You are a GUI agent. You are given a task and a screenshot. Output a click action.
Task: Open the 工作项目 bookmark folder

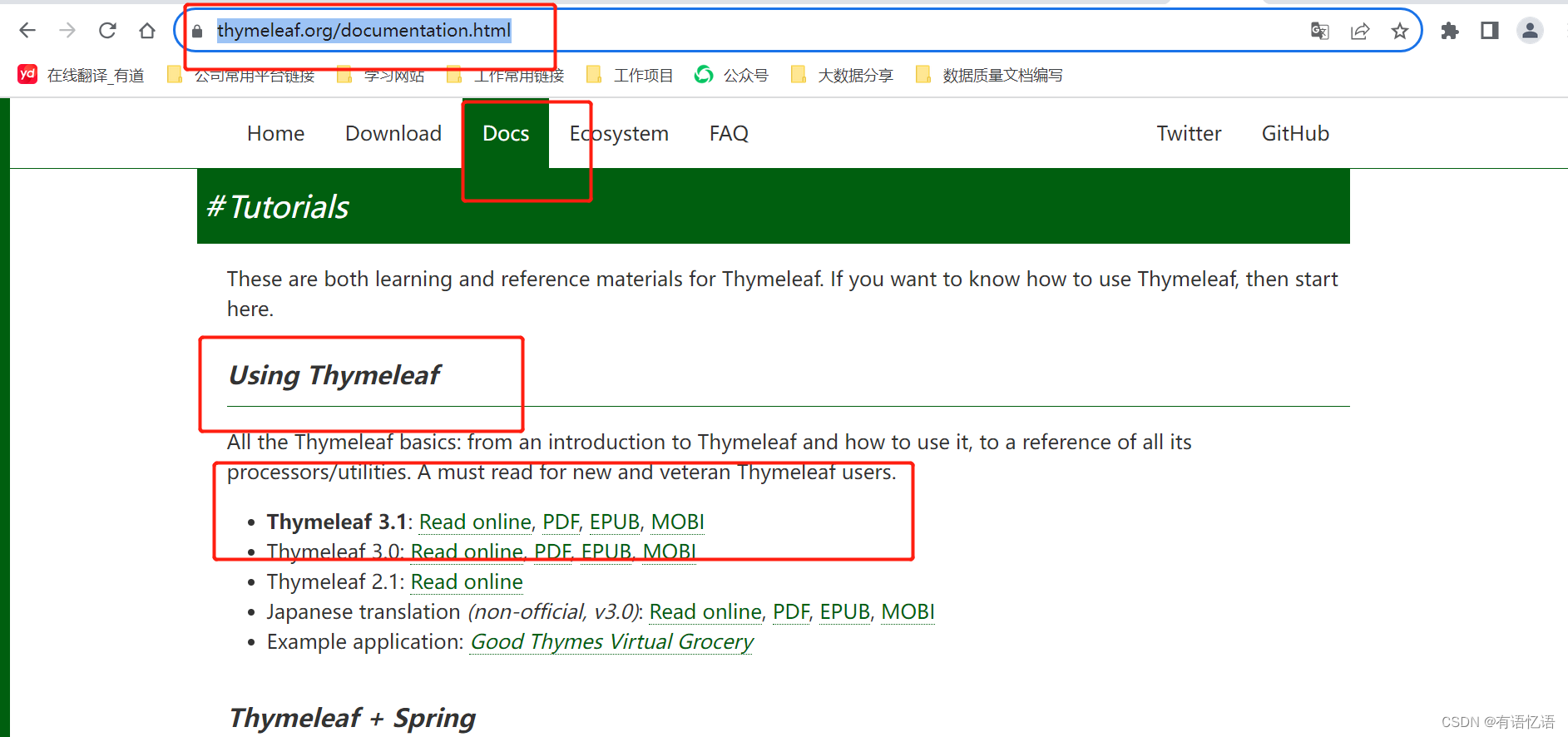coord(630,75)
